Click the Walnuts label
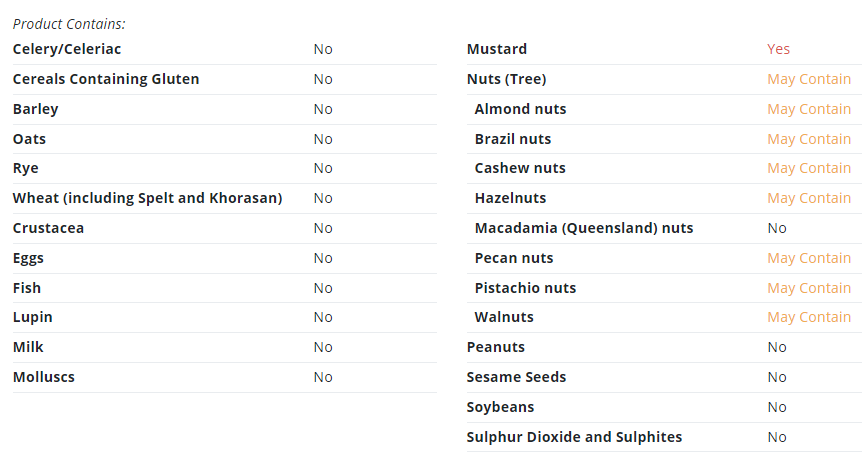The height and width of the screenshot is (452, 862). pyautogui.click(x=504, y=317)
